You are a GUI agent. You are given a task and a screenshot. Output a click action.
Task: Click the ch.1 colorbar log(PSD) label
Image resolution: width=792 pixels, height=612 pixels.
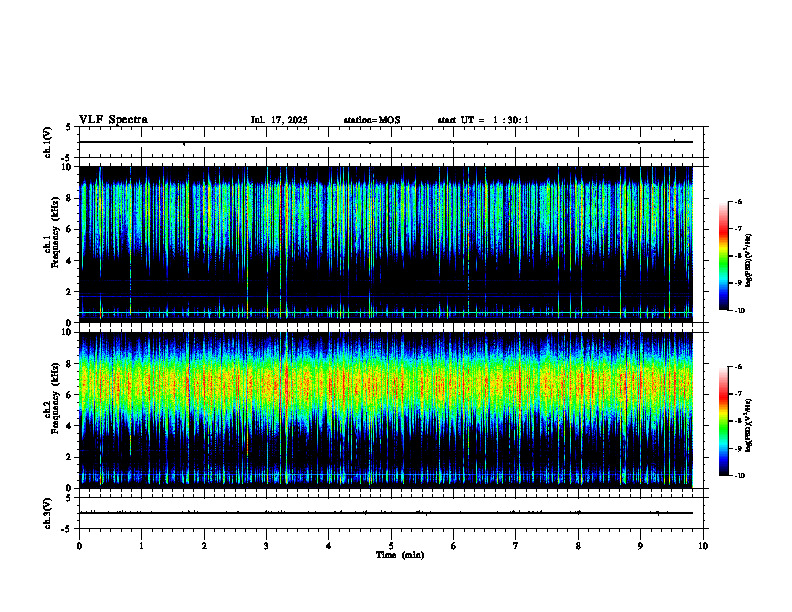748,260
